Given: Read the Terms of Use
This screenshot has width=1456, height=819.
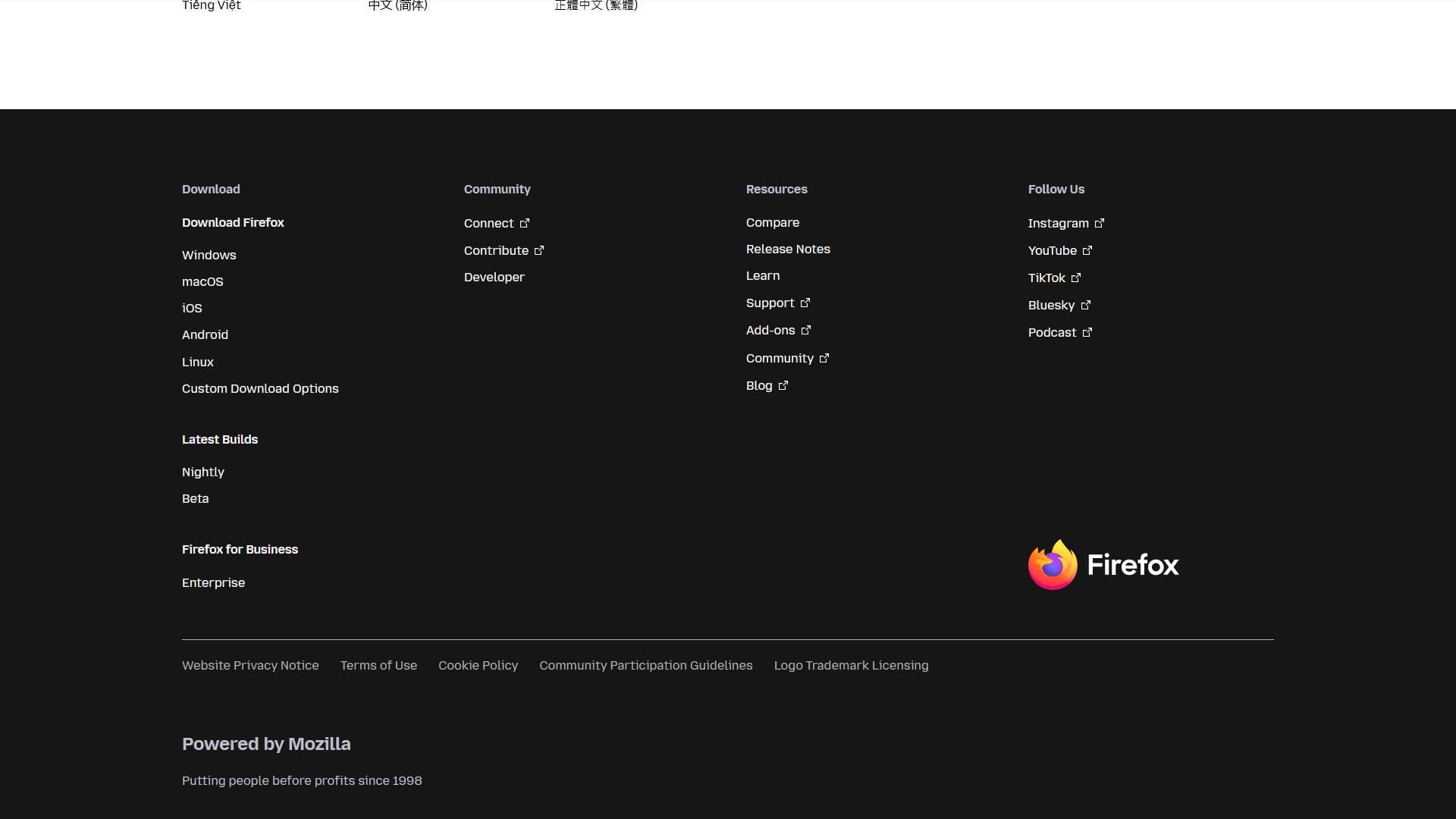Looking at the screenshot, I should coord(378,665).
